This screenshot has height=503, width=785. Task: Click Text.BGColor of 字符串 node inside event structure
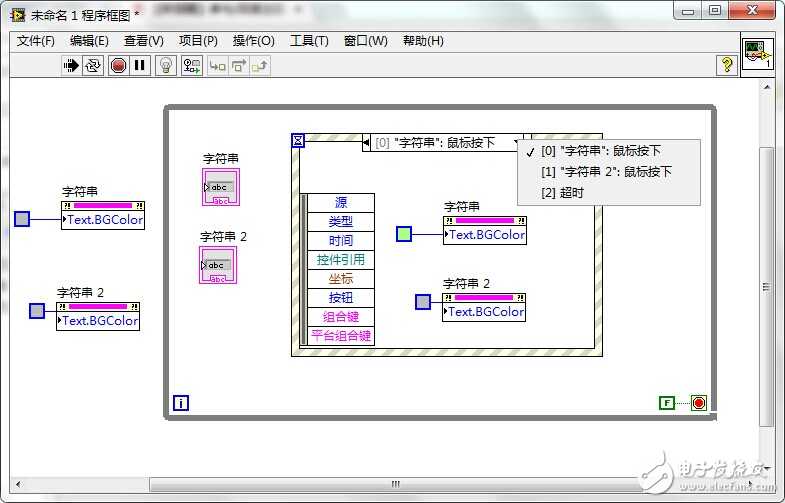point(487,235)
